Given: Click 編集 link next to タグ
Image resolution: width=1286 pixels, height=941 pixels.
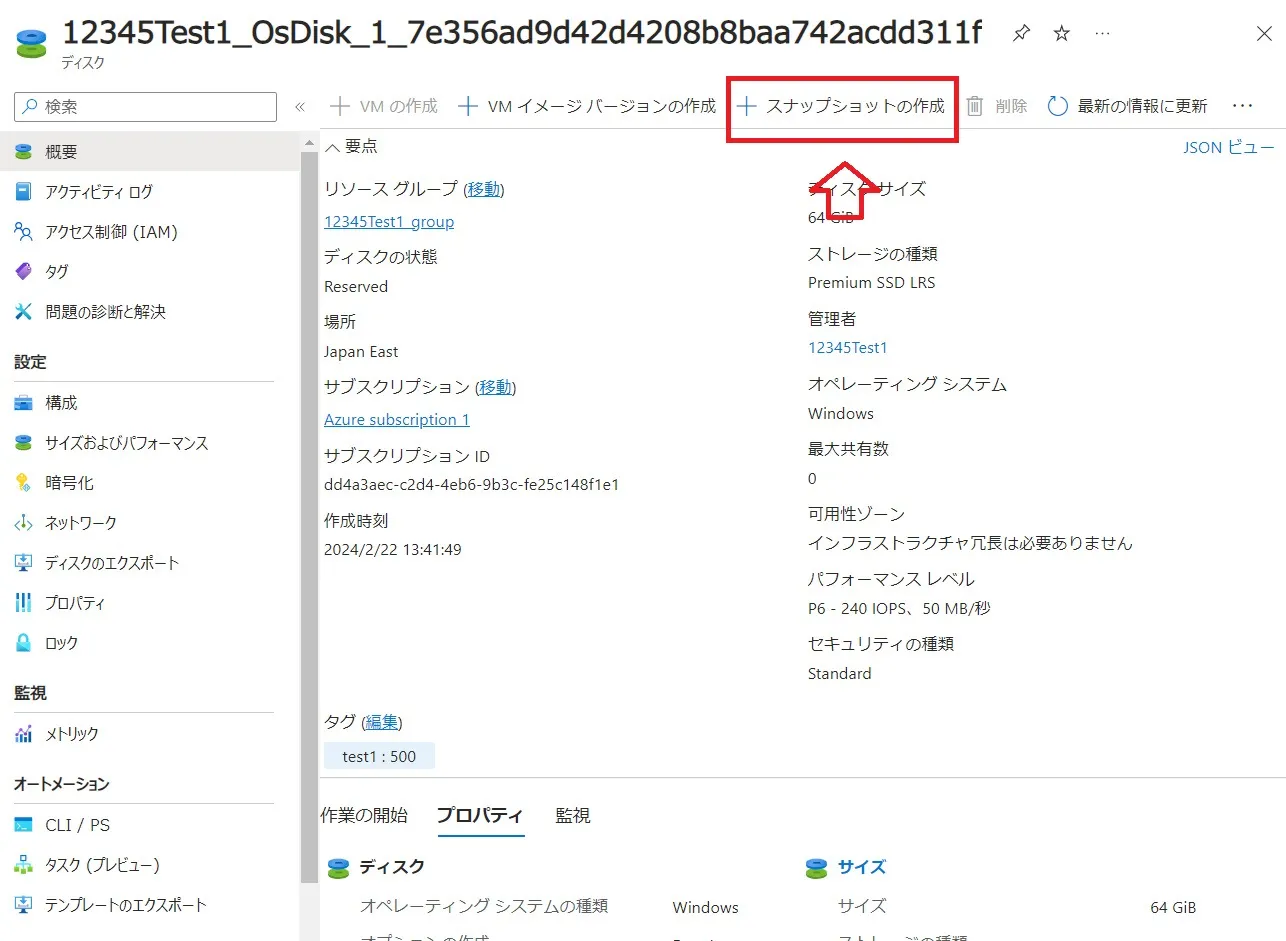Looking at the screenshot, I should tap(381, 722).
